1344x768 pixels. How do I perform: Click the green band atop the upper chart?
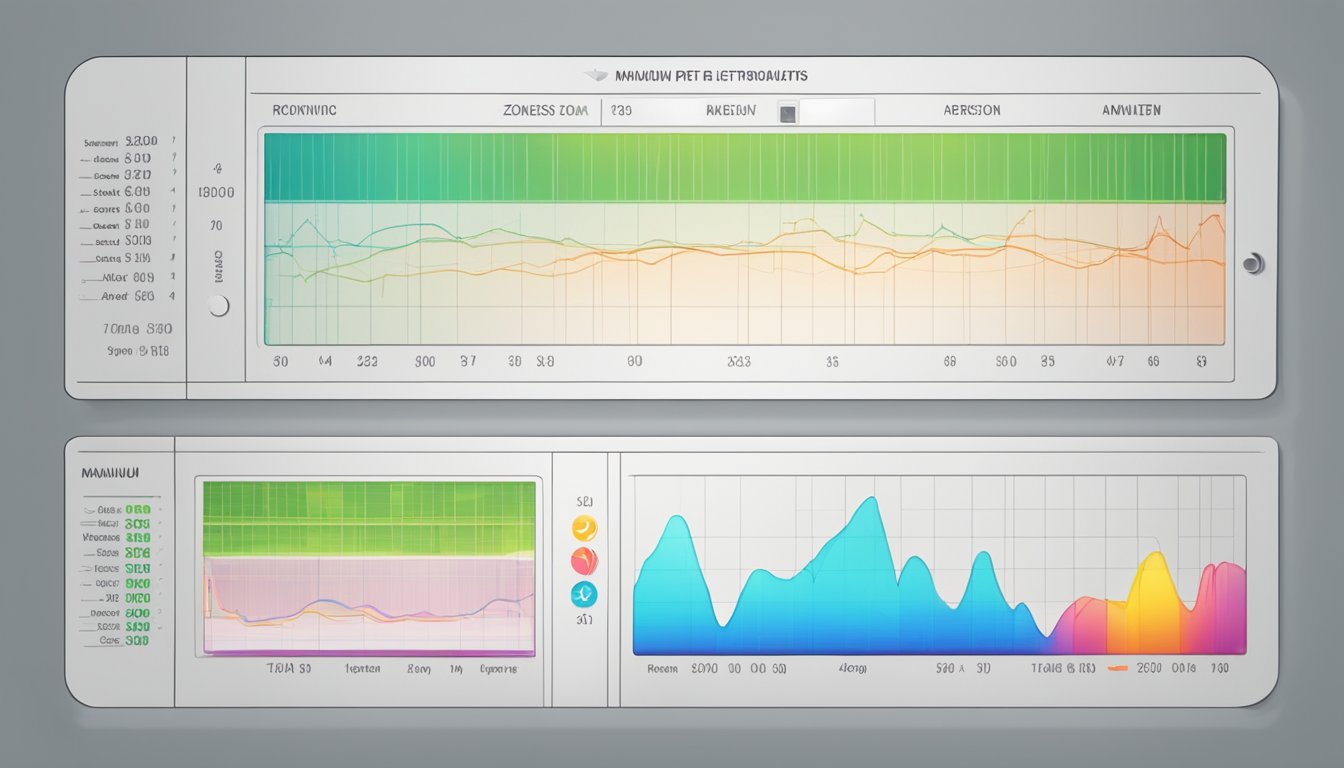click(744, 168)
